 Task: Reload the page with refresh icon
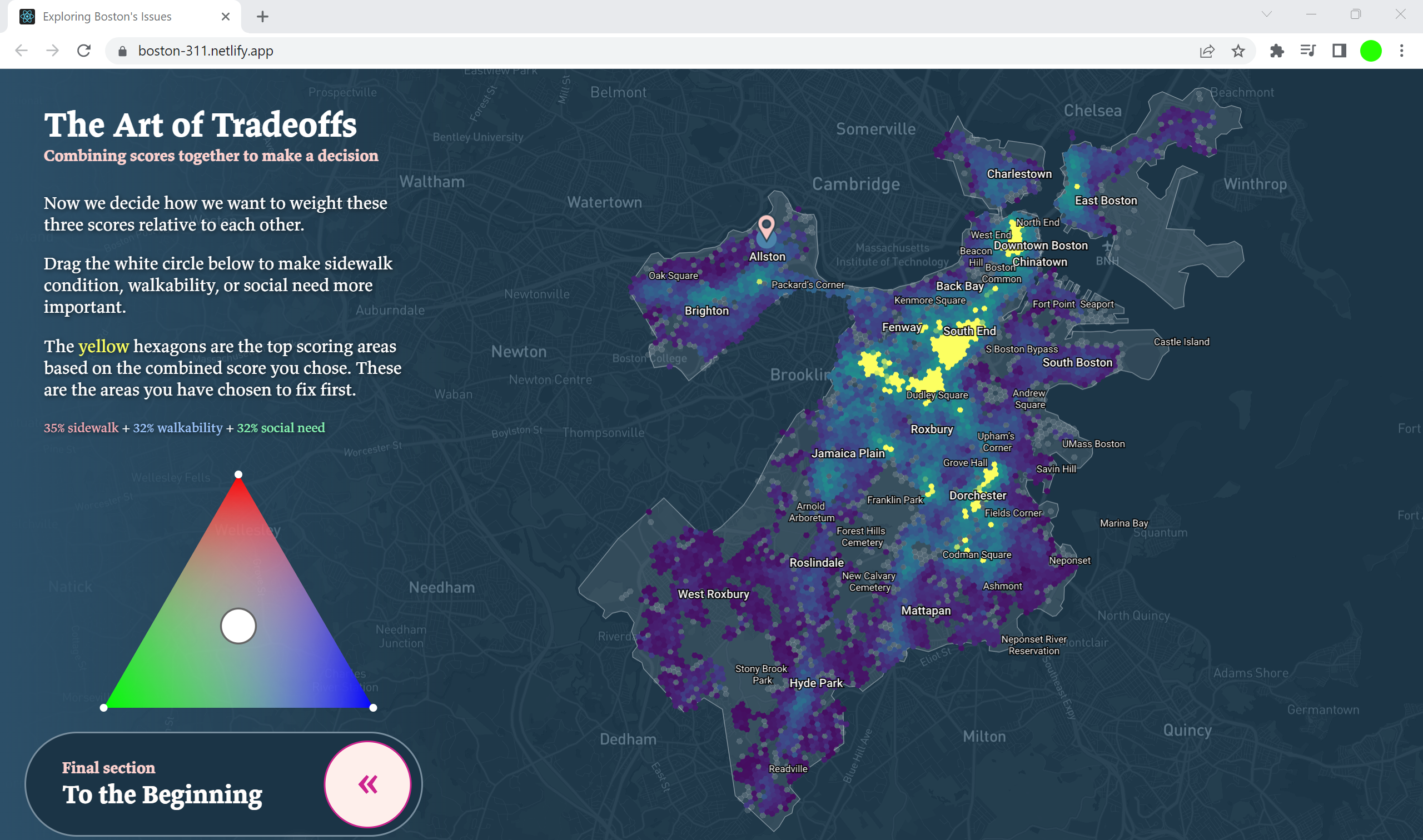(84, 51)
